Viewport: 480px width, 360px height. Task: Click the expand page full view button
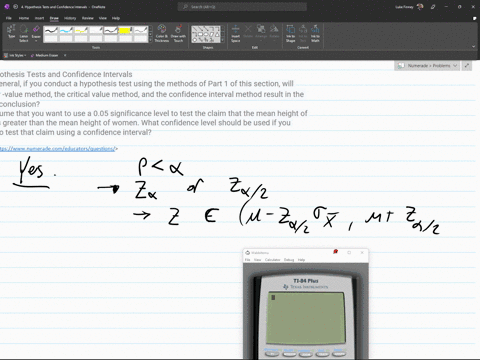[x=467, y=66]
